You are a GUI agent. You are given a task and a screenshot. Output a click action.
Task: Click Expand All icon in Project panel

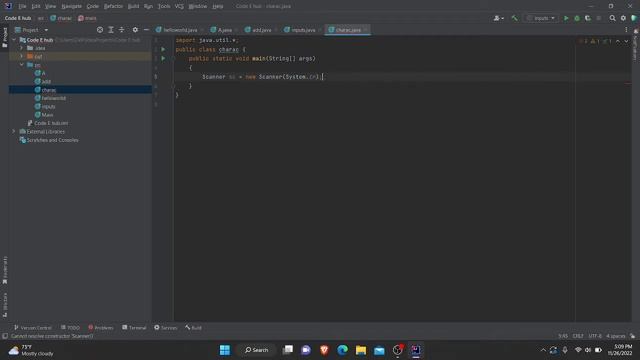coord(111,30)
